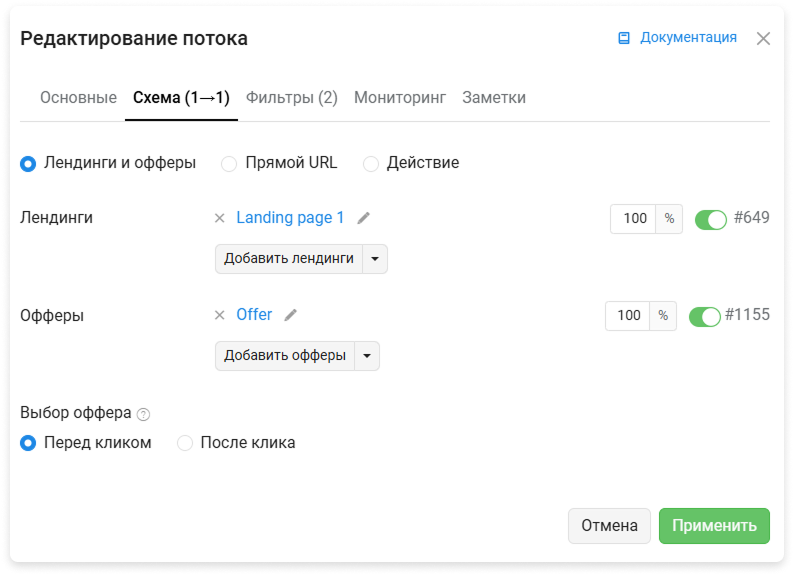Toggle off landing #649 switch
This screenshot has width=794, height=576.
click(x=710, y=220)
